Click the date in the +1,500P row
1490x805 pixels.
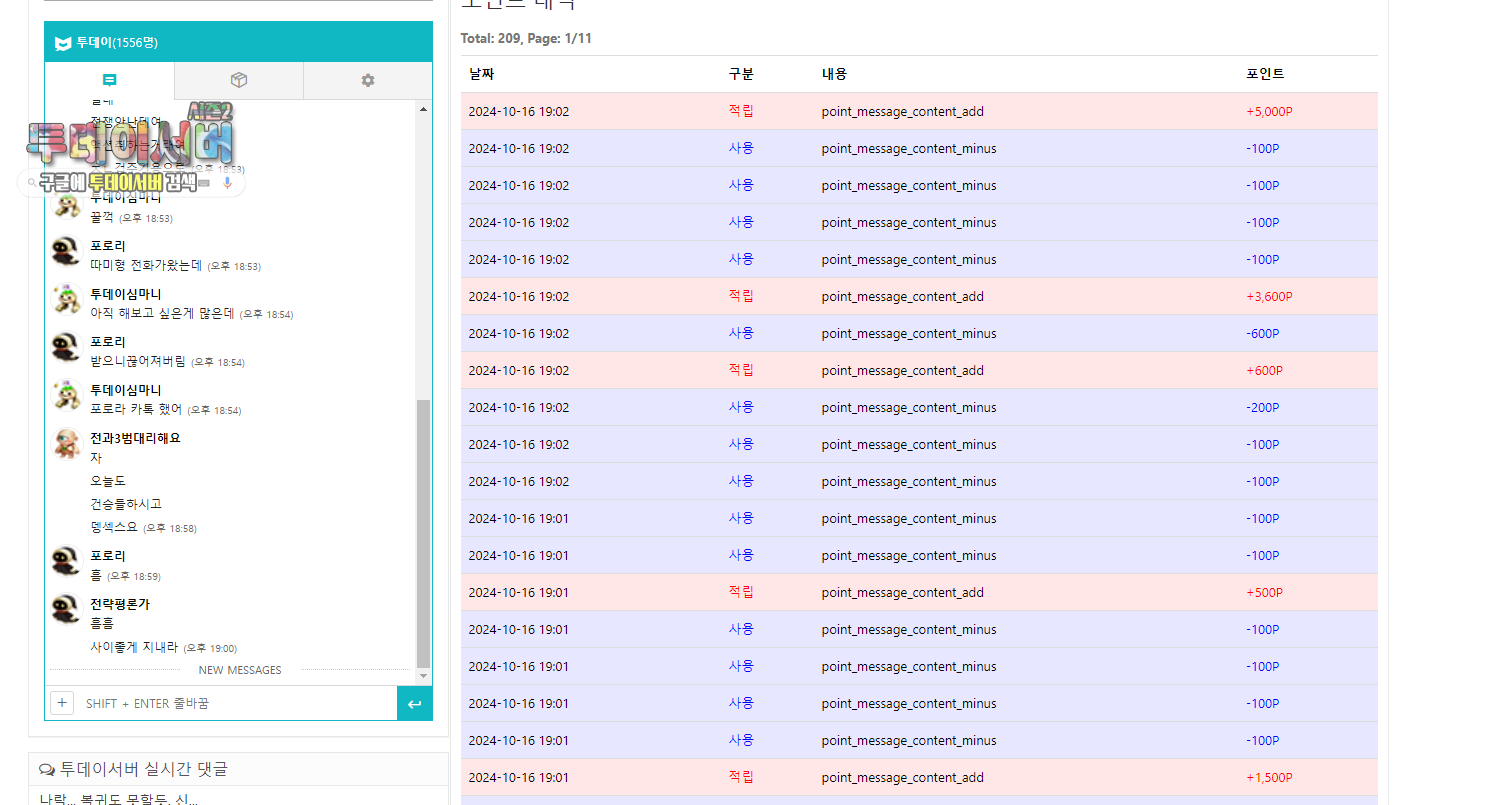pyautogui.click(x=518, y=777)
